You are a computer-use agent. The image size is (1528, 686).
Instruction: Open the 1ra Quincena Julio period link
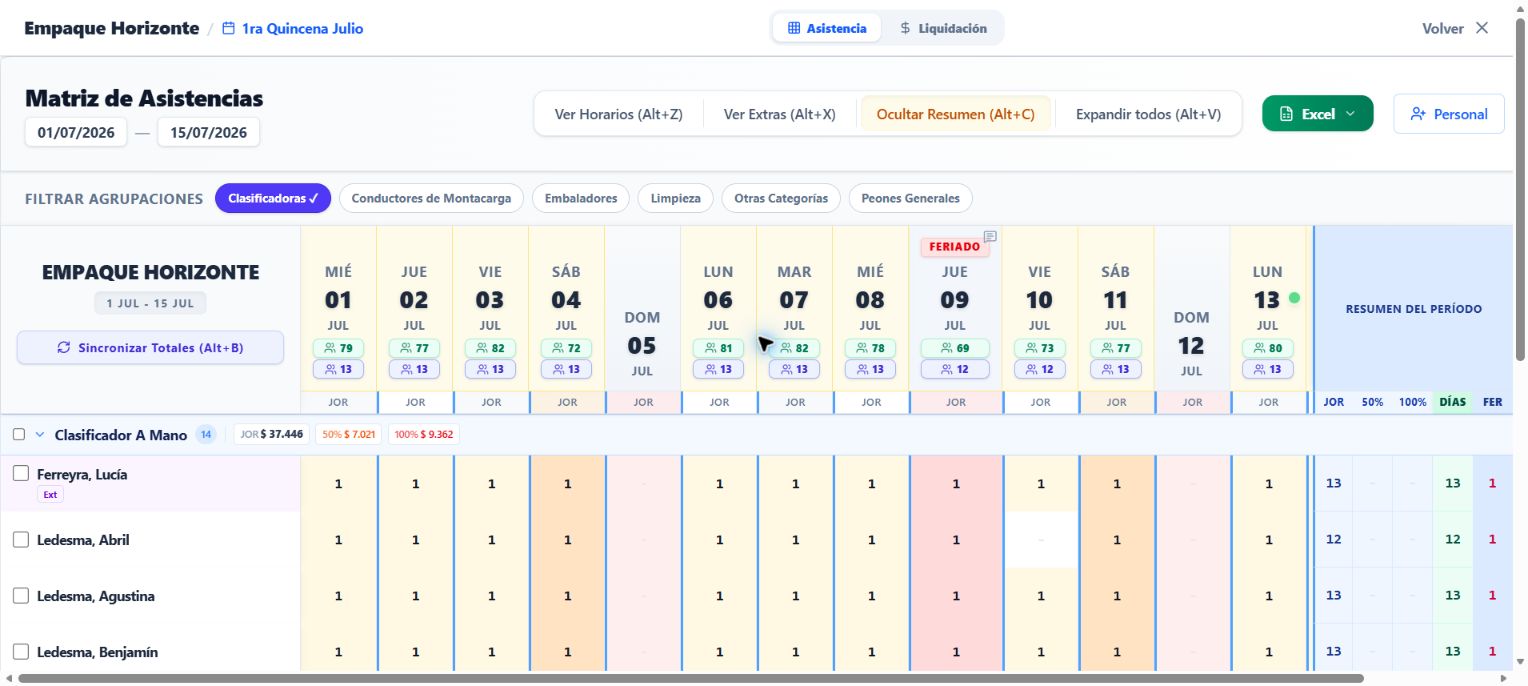[x=293, y=29]
